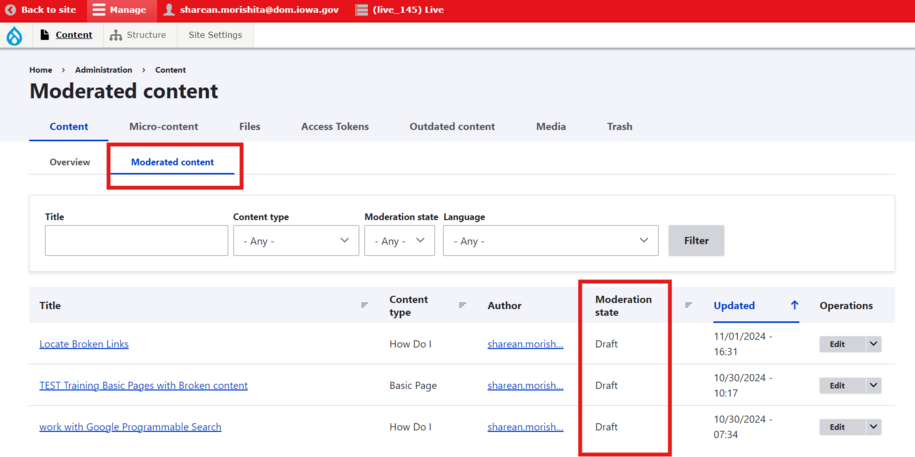Open the Moderation state dropdown

pyautogui.click(x=399, y=241)
